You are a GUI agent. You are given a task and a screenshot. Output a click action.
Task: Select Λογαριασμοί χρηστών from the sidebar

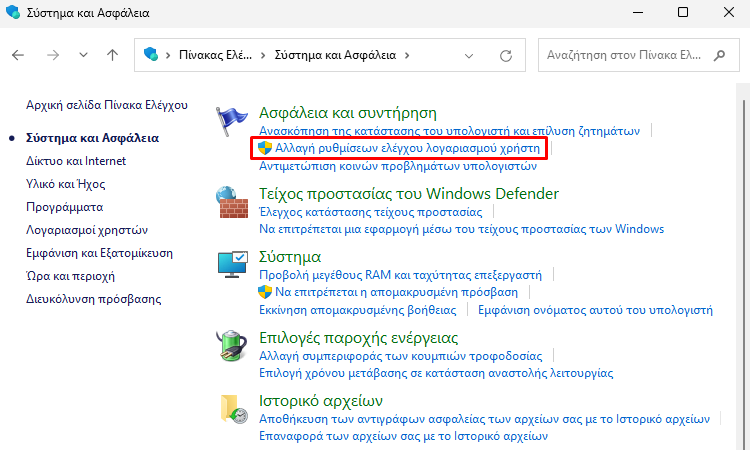click(86, 229)
